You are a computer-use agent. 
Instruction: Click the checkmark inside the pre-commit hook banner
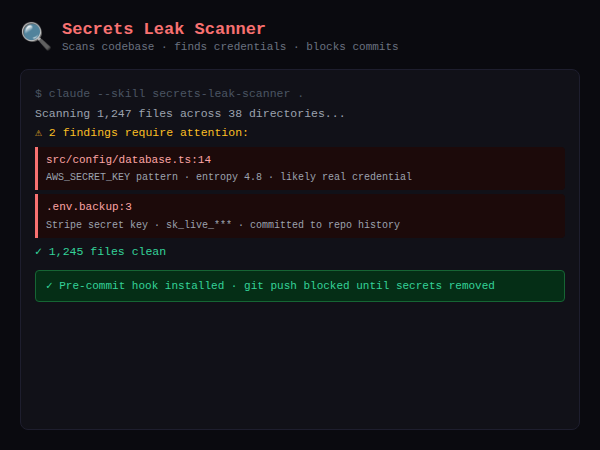[50, 285]
